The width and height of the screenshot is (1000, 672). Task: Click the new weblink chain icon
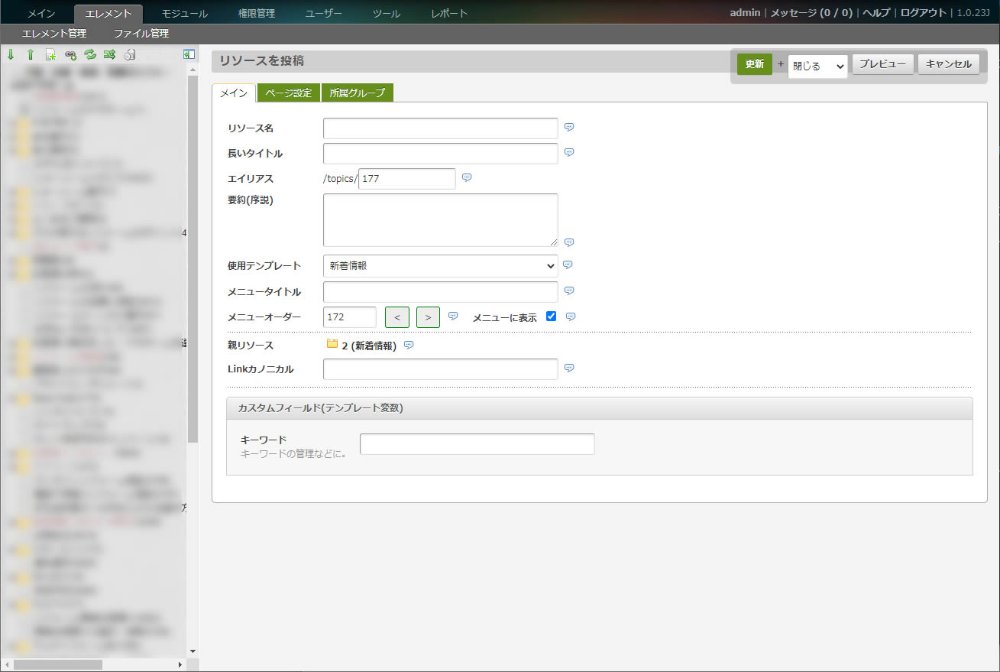(70, 54)
